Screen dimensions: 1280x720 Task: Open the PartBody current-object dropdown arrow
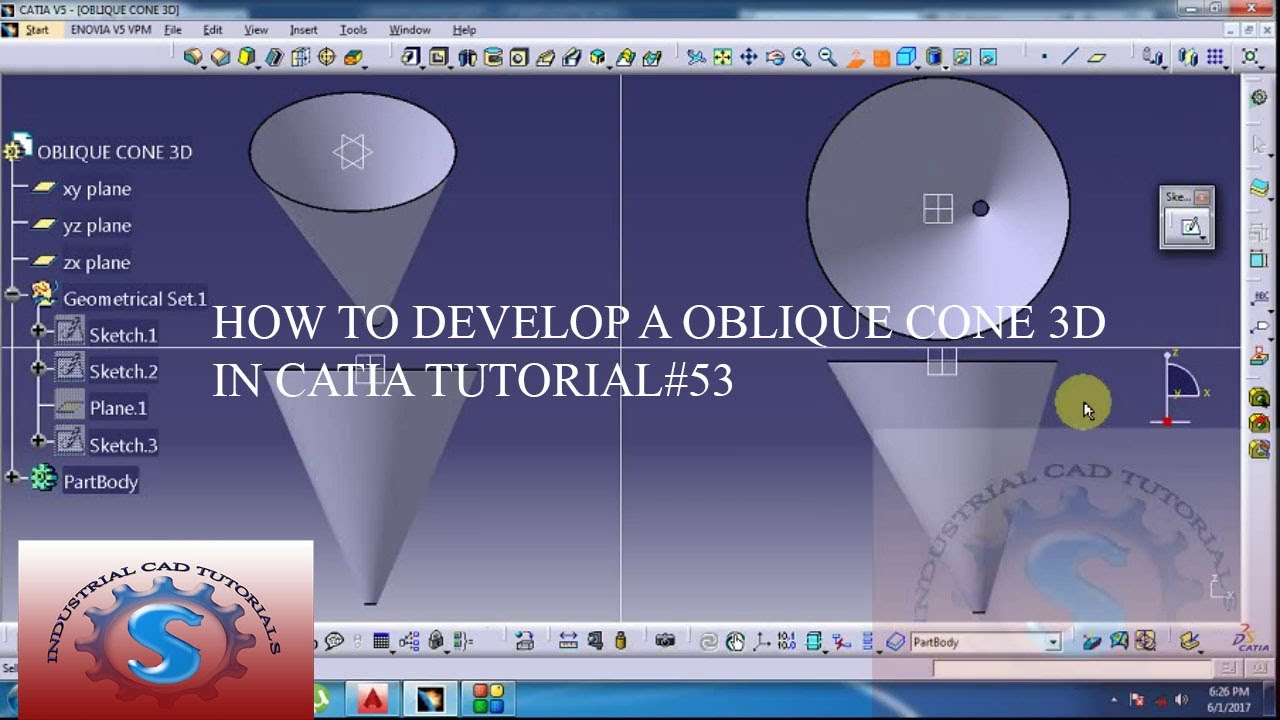pos(1053,642)
